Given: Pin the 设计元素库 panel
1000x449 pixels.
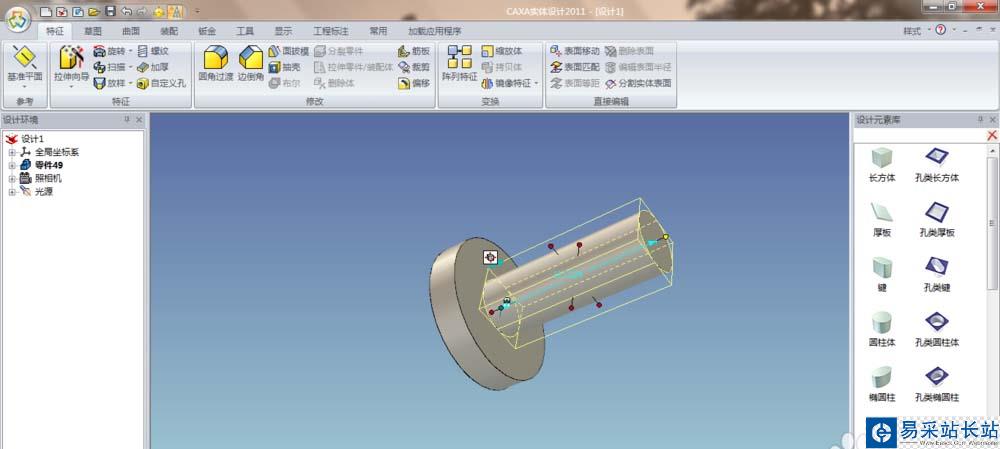Looking at the screenshot, I should tap(980, 120).
